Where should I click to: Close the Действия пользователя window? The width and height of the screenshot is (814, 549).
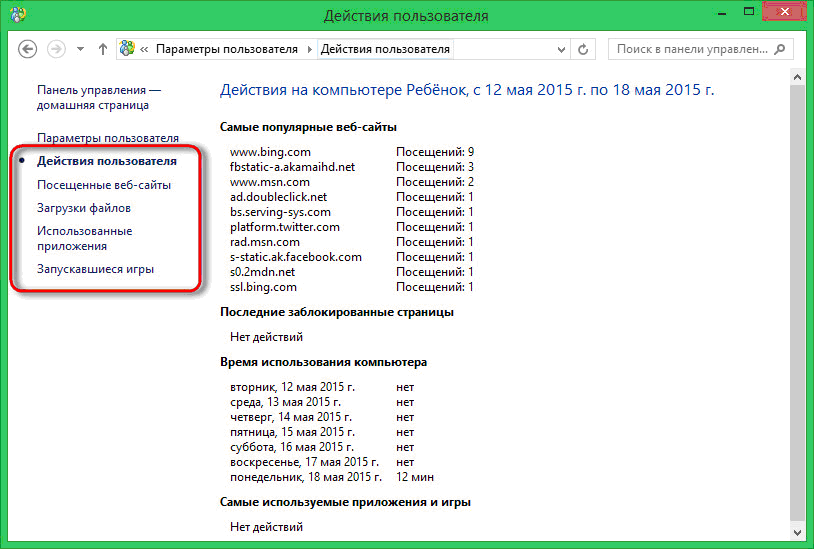pos(784,11)
